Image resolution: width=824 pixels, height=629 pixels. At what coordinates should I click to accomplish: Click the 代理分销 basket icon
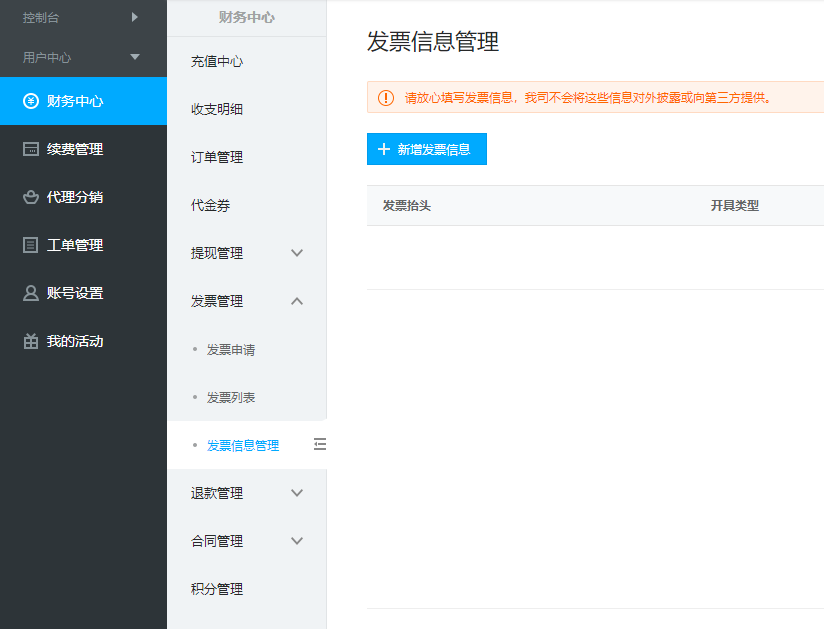[31, 197]
